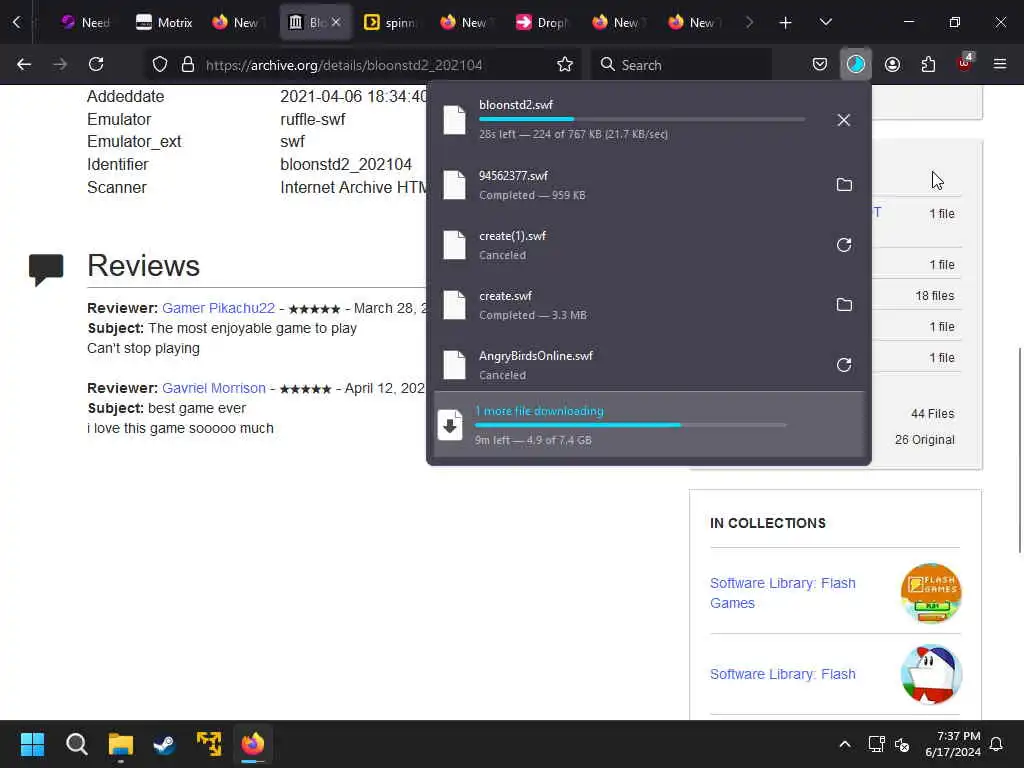The width and height of the screenshot is (1024, 768).
Task: Click the 26 Original text
Action: pos(924,440)
